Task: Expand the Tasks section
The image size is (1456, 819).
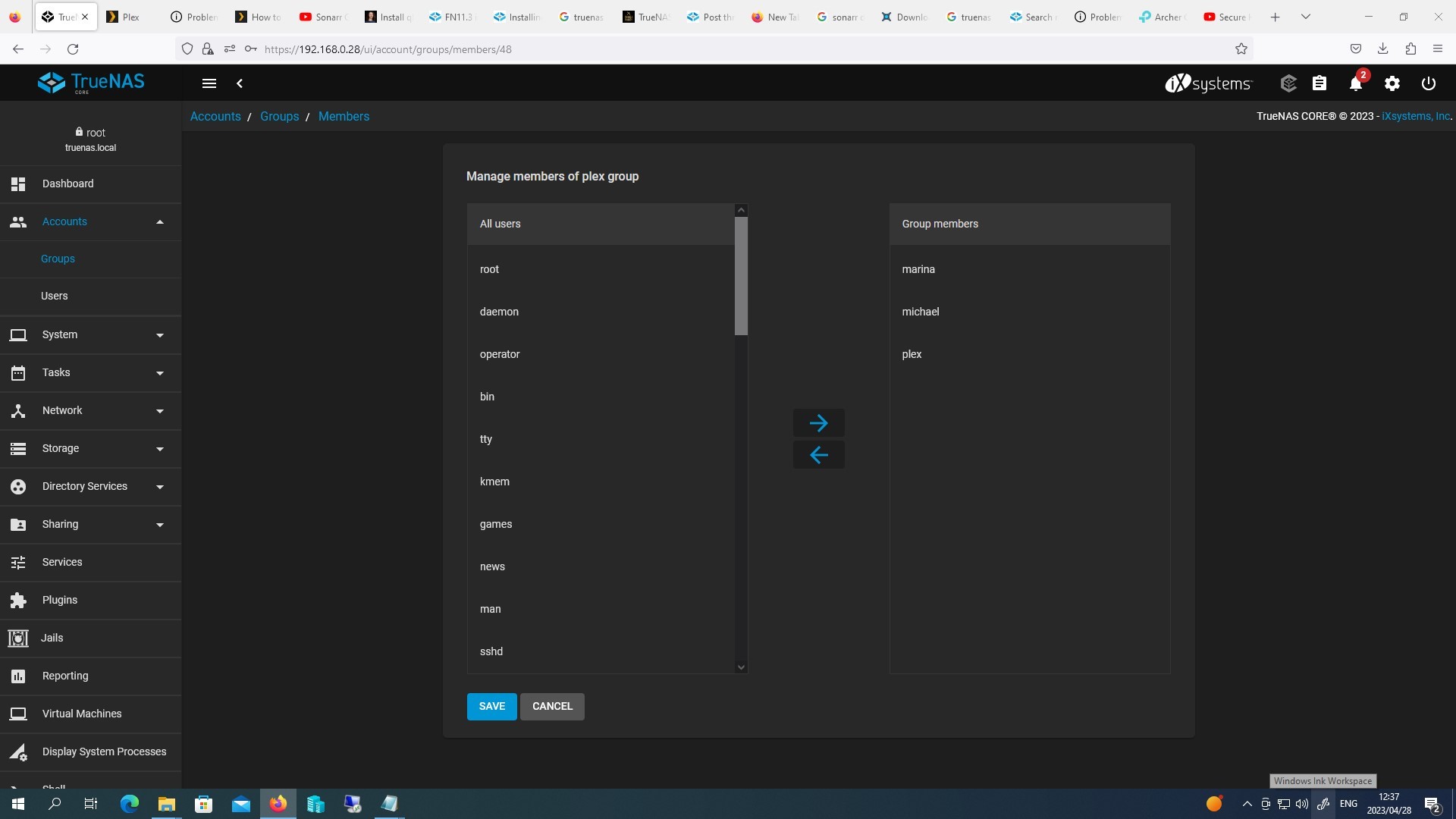Action: click(91, 373)
